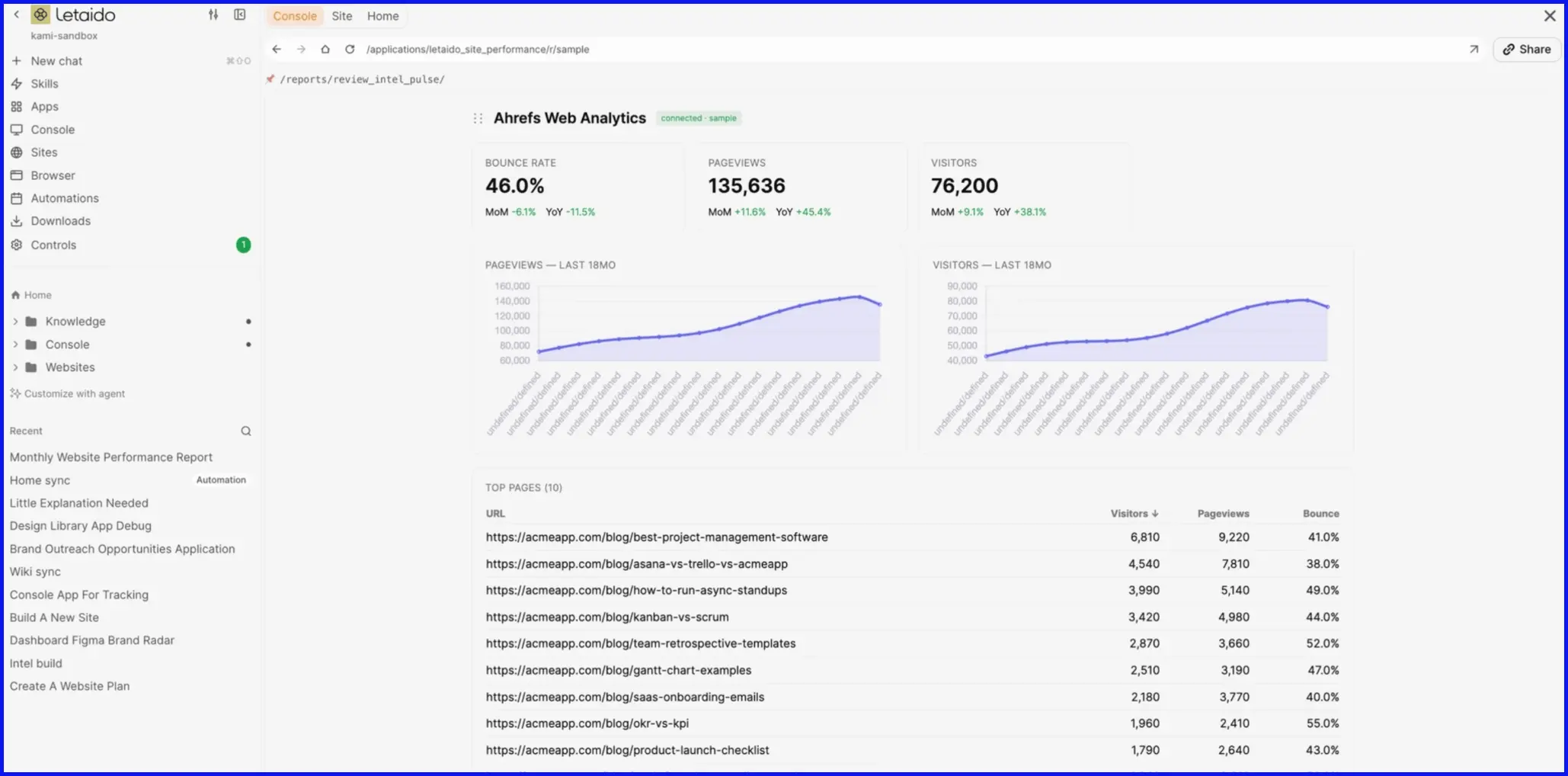
Task: Switch to the Home tab
Action: pos(382,16)
